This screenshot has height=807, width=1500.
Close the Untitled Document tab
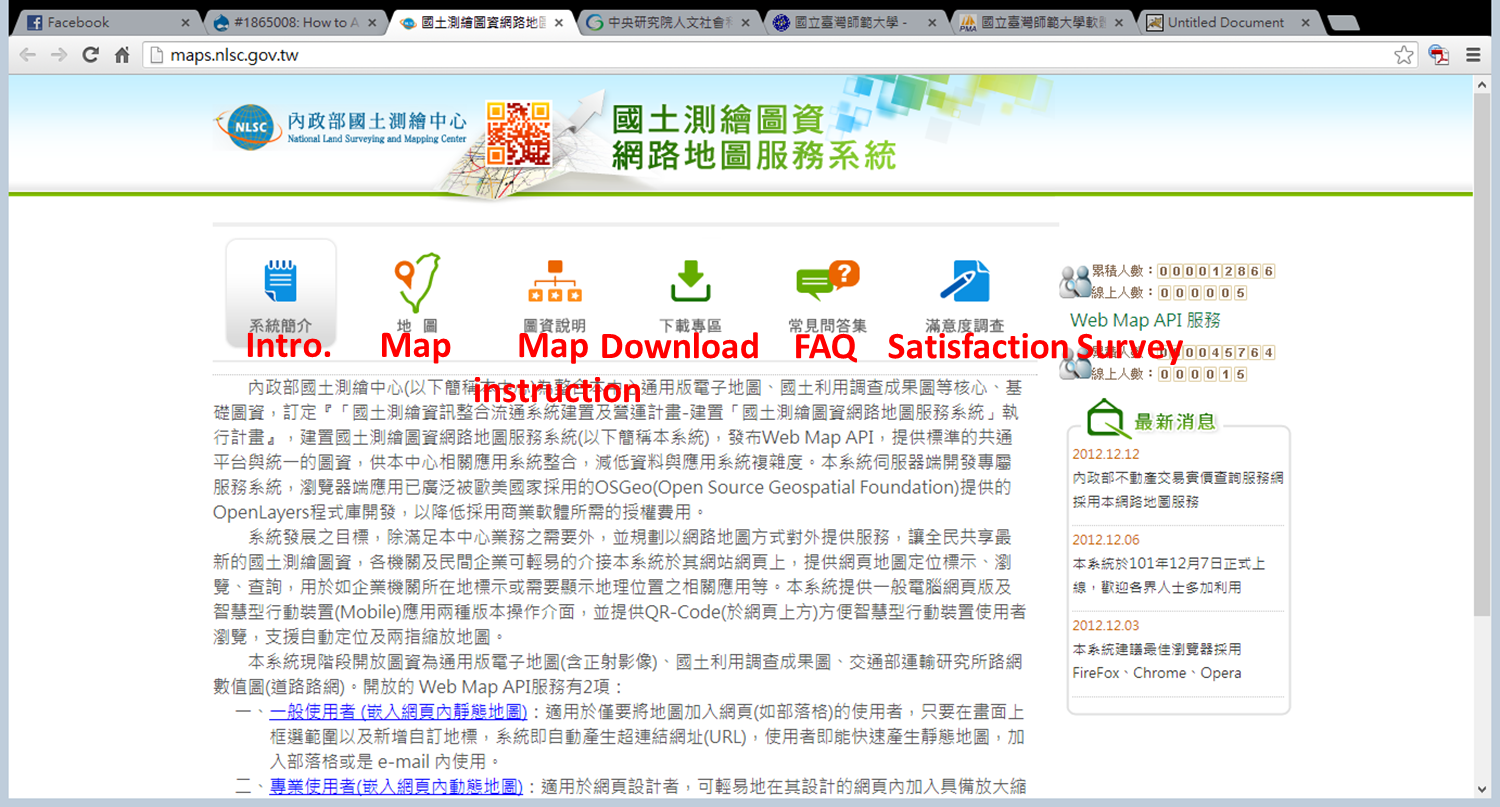click(x=1307, y=22)
